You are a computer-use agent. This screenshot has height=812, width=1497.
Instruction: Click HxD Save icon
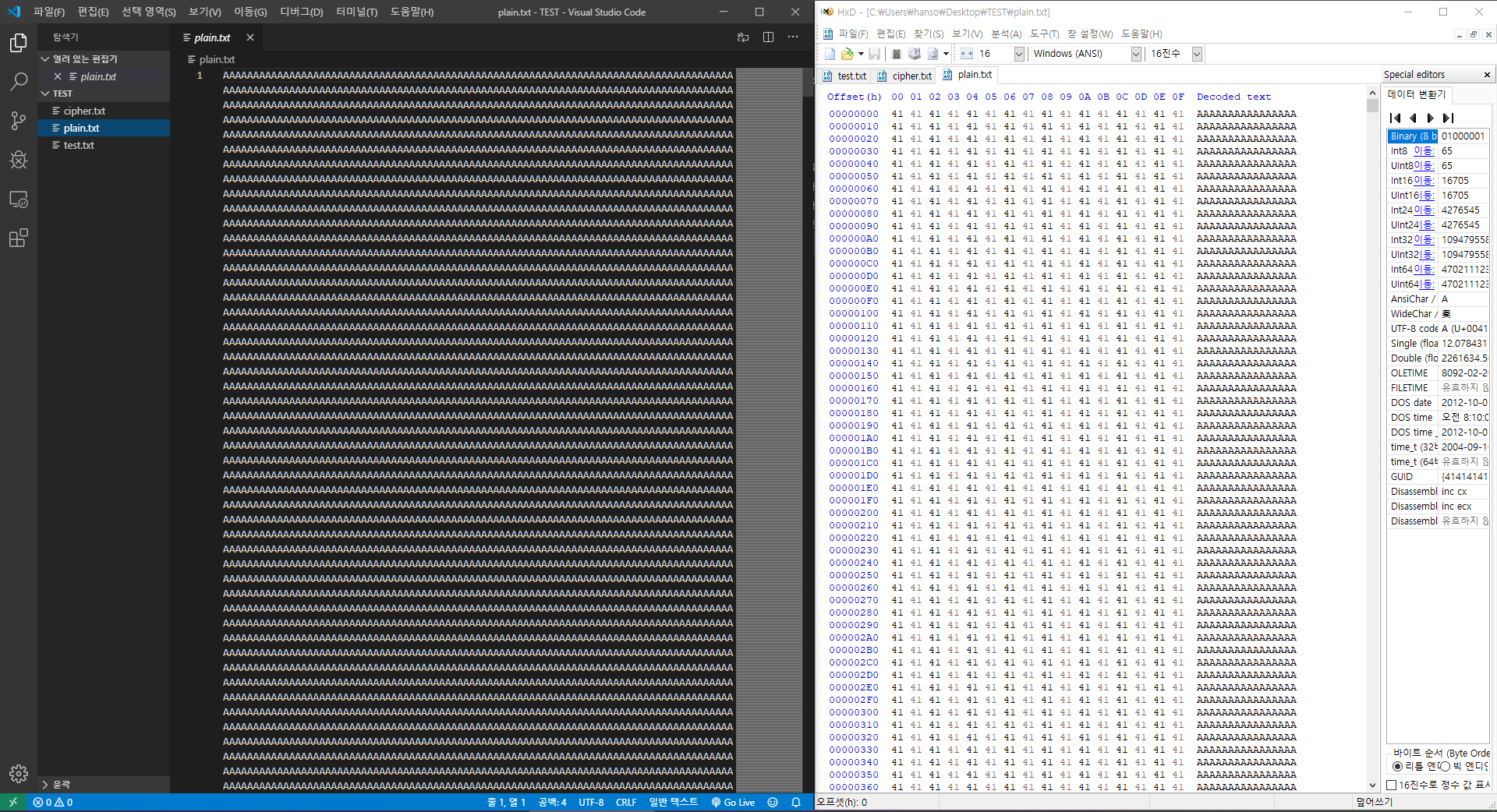pos(875,54)
